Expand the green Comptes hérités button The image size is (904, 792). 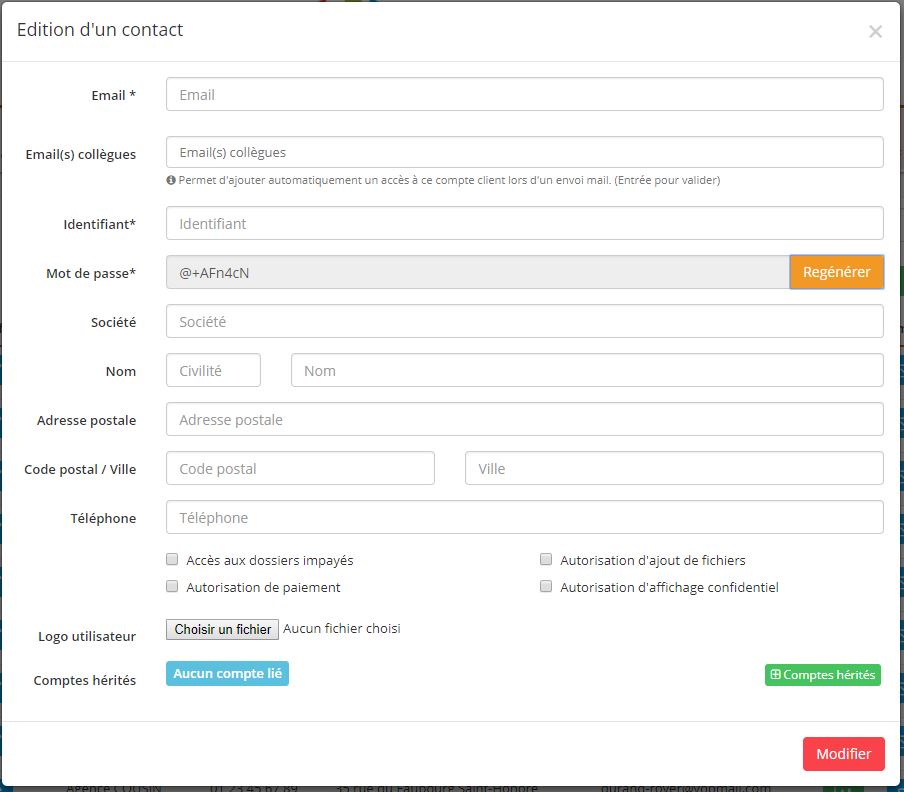tap(822, 675)
